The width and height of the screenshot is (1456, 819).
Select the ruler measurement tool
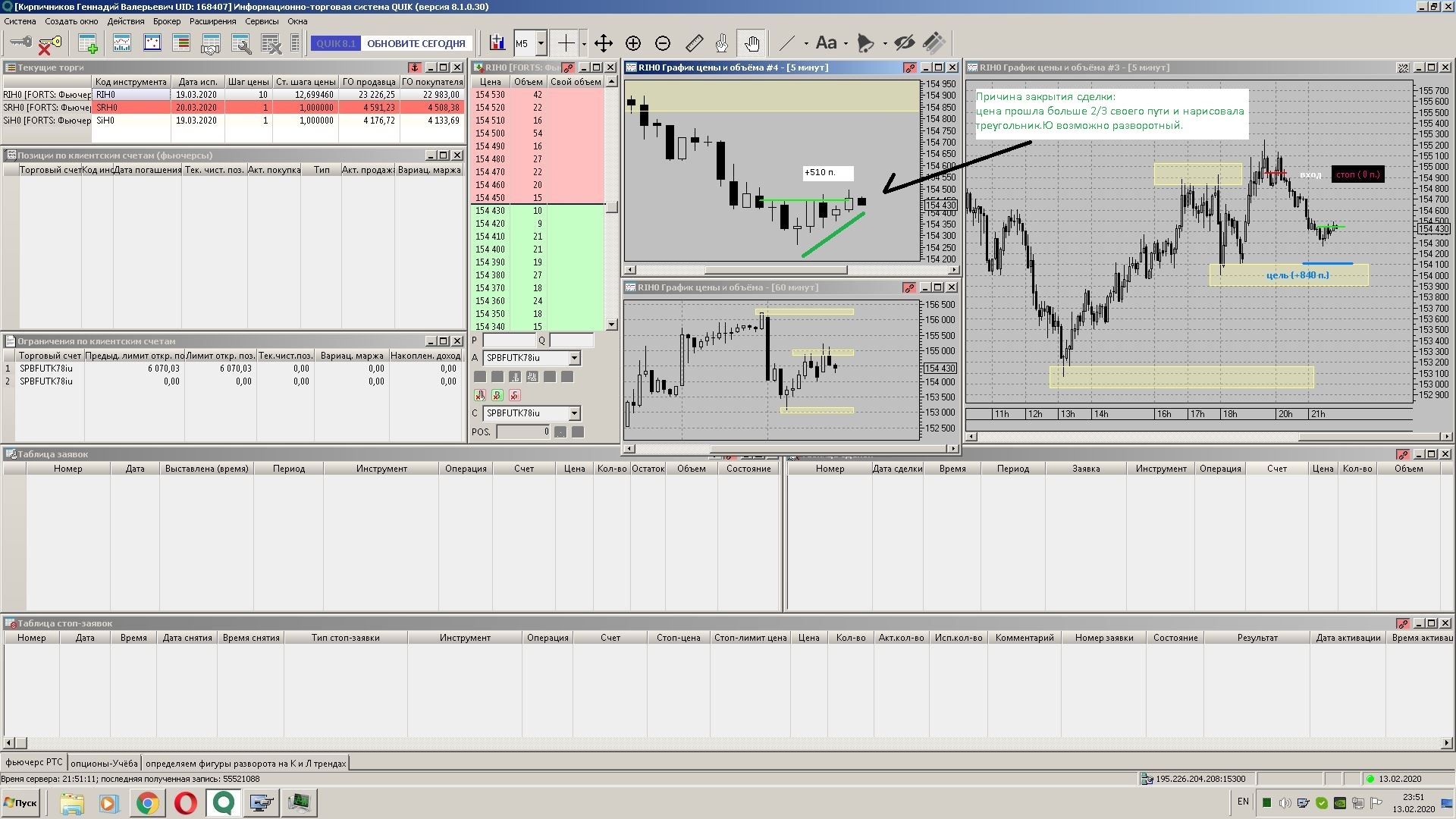694,43
